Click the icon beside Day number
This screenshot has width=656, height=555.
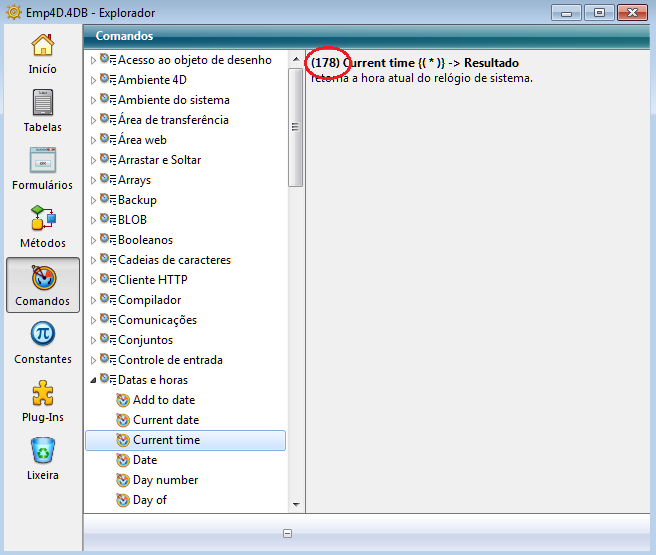(123, 481)
